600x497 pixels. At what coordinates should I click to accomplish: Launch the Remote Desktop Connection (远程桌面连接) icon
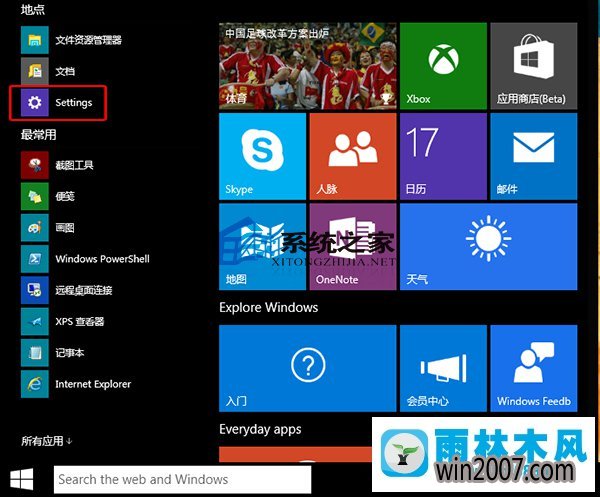coord(34,290)
